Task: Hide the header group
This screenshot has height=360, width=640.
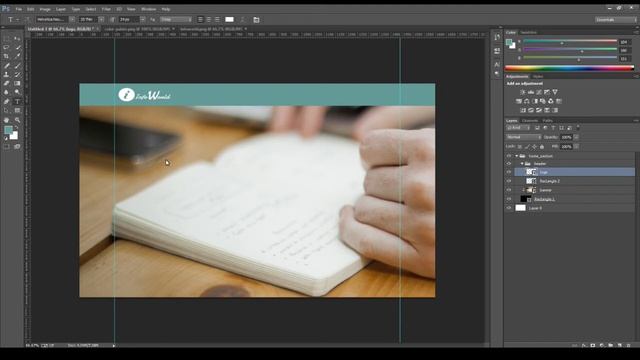Action: click(x=509, y=164)
